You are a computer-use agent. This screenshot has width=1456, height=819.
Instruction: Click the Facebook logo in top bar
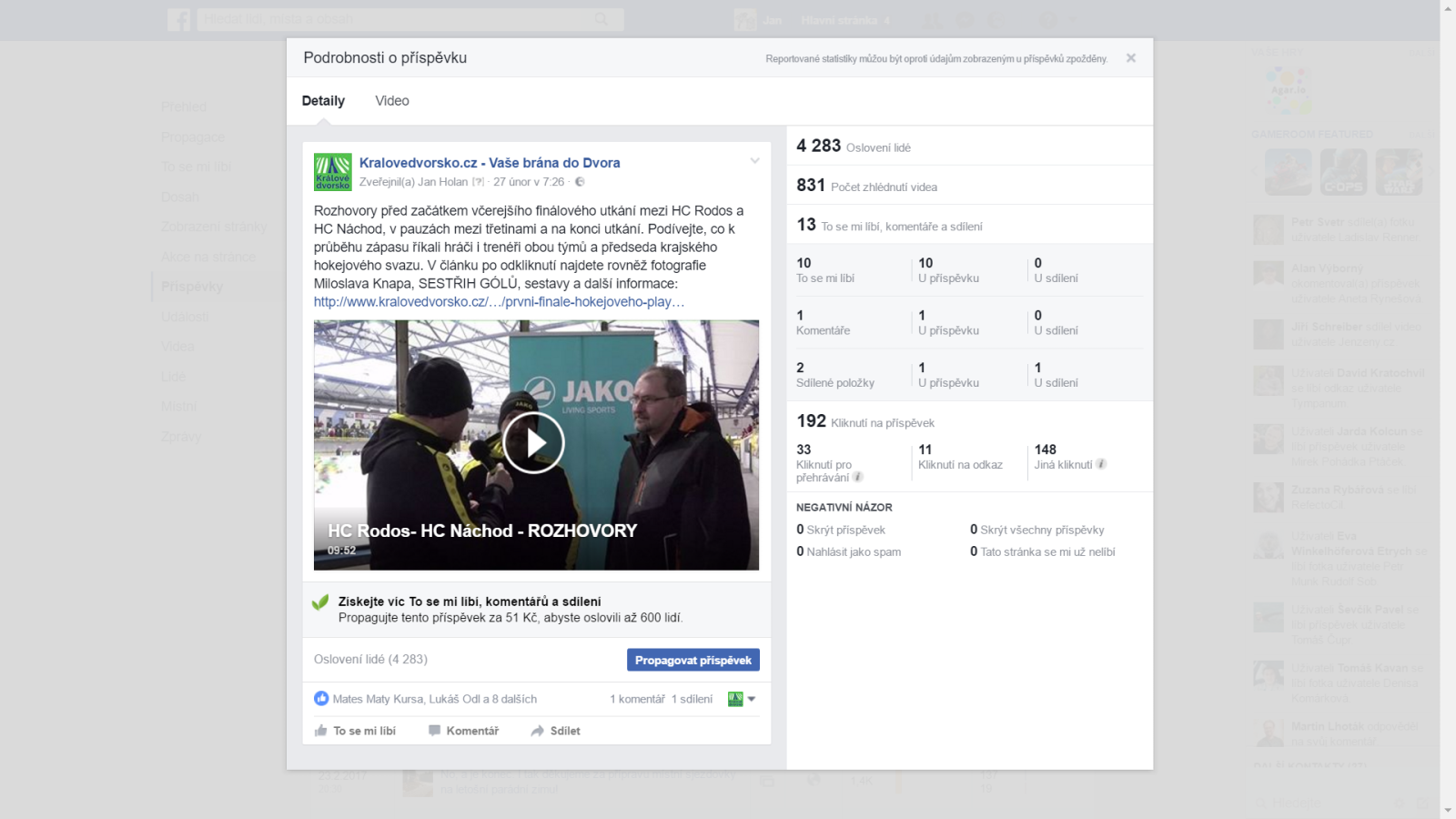click(x=179, y=19)
